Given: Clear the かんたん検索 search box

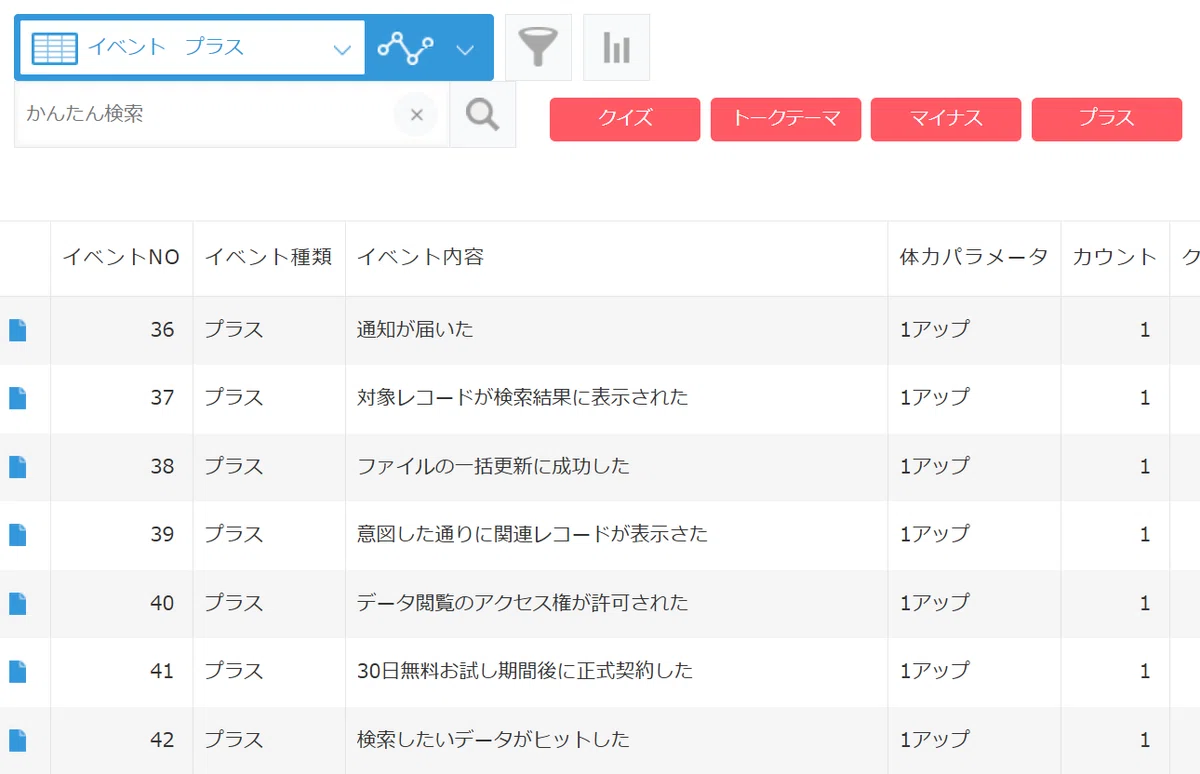Looking at the screenshot, I should coord(417,115).
